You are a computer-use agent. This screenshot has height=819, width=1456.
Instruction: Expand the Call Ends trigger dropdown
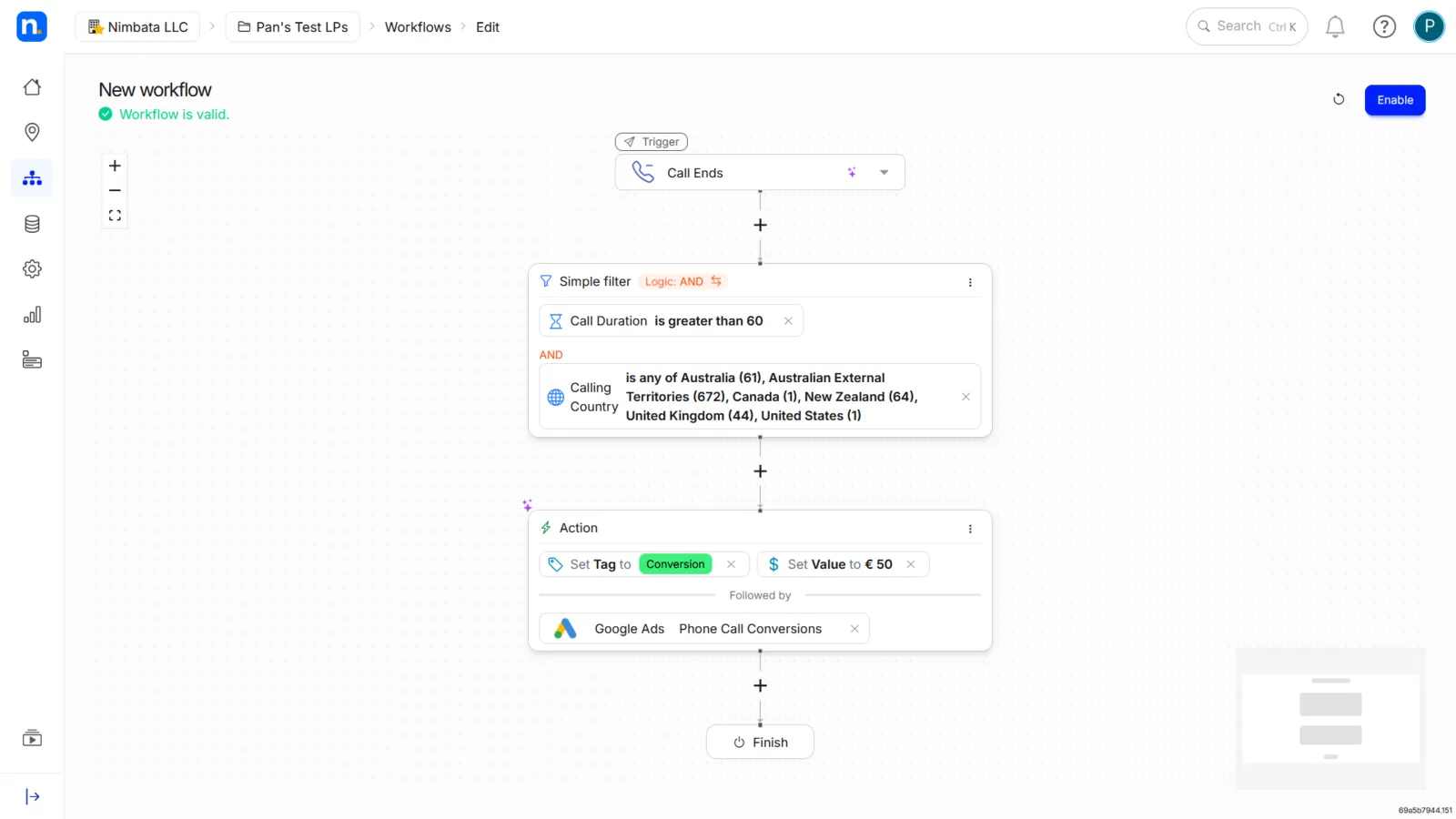point(884,172)
